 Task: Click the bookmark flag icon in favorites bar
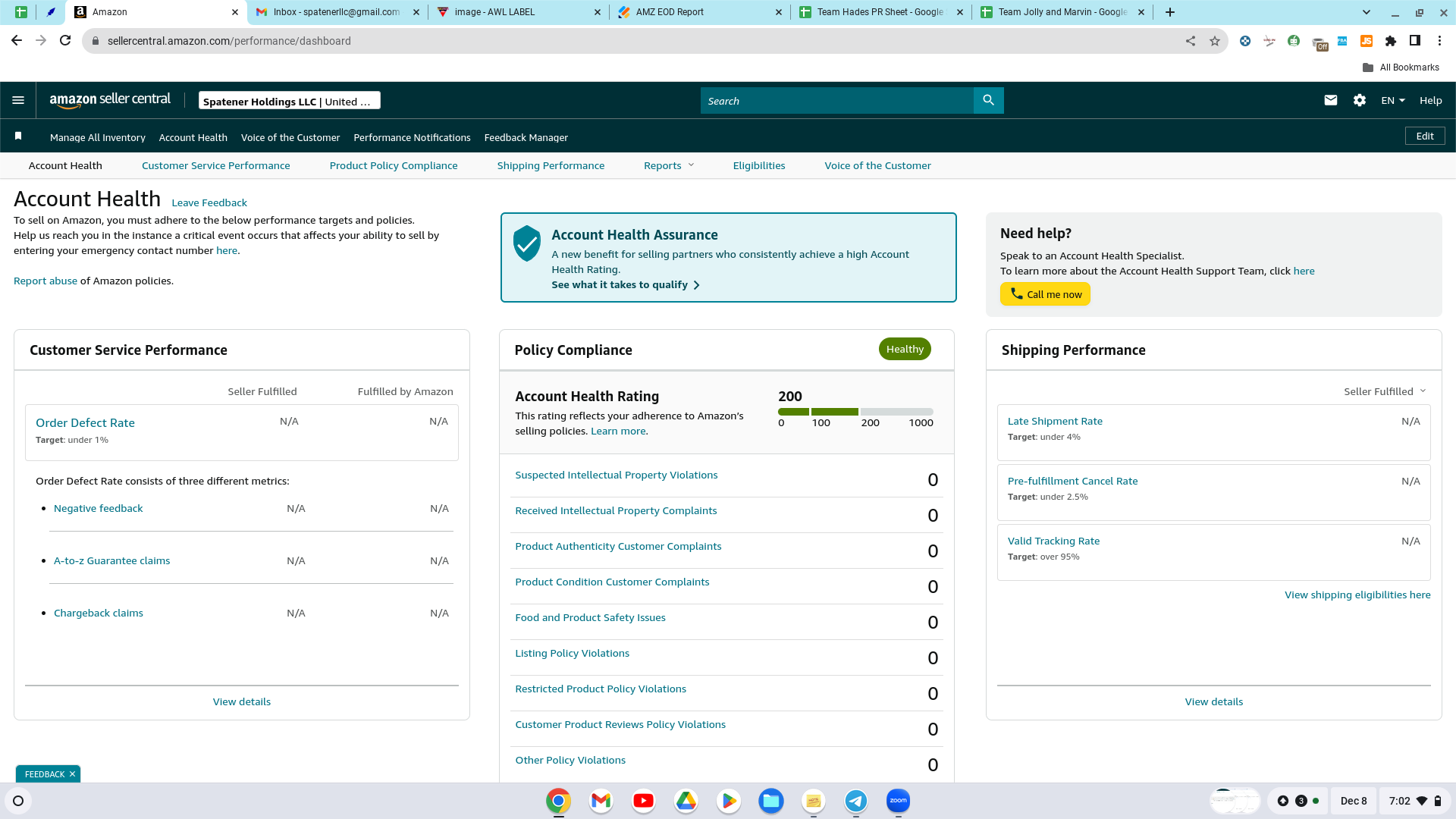[18, 136]
